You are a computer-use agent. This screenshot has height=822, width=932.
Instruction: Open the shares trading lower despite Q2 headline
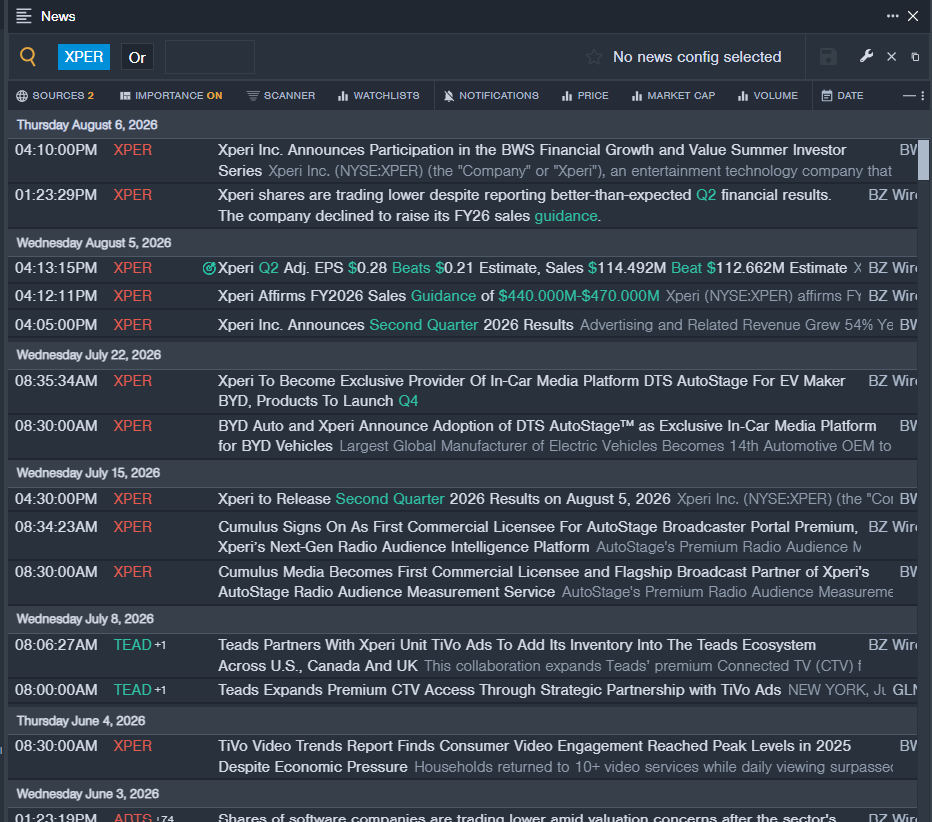click(524, 205)
